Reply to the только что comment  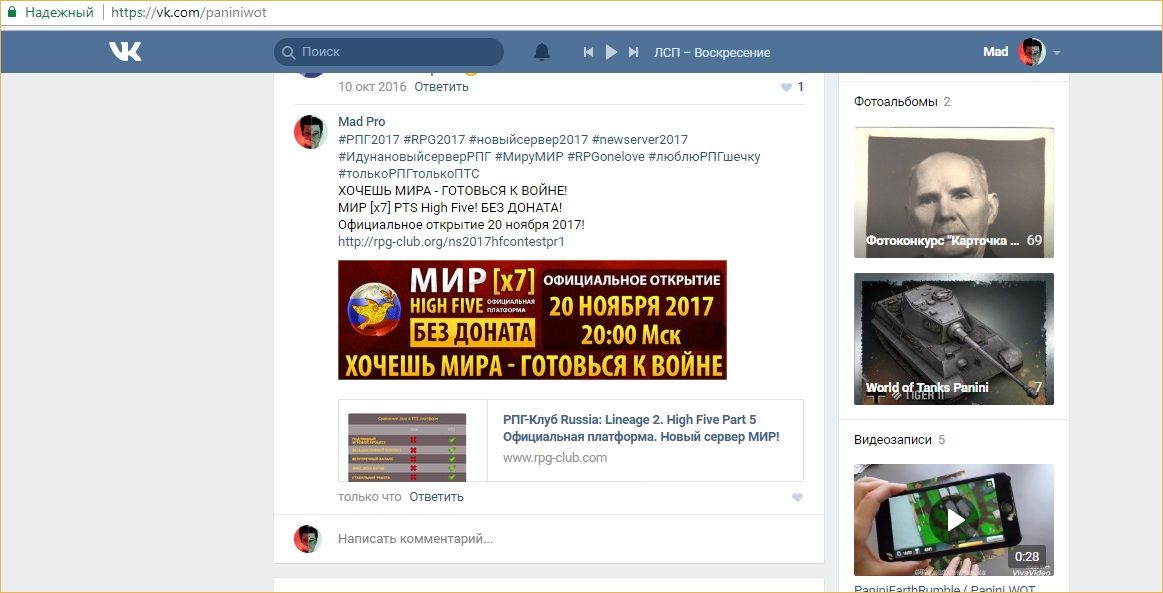pos(436,497)
